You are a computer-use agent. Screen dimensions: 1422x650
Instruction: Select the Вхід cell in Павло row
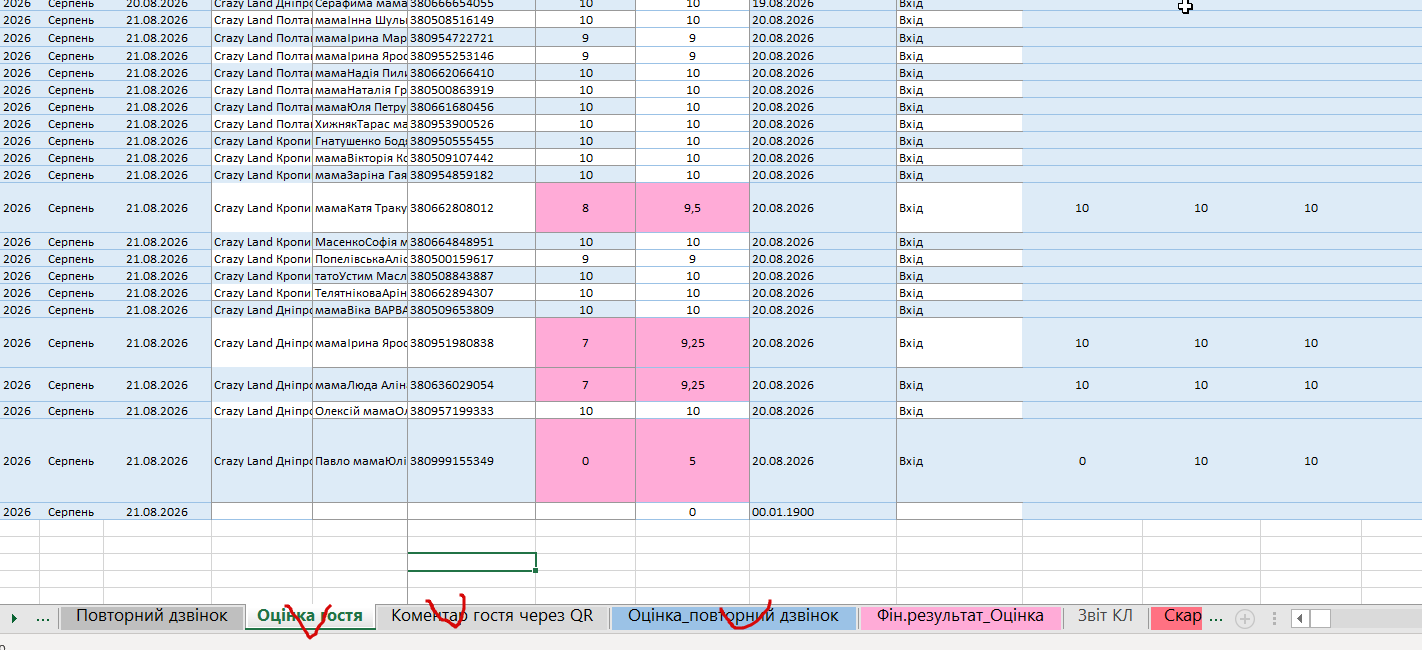[959, 461]
